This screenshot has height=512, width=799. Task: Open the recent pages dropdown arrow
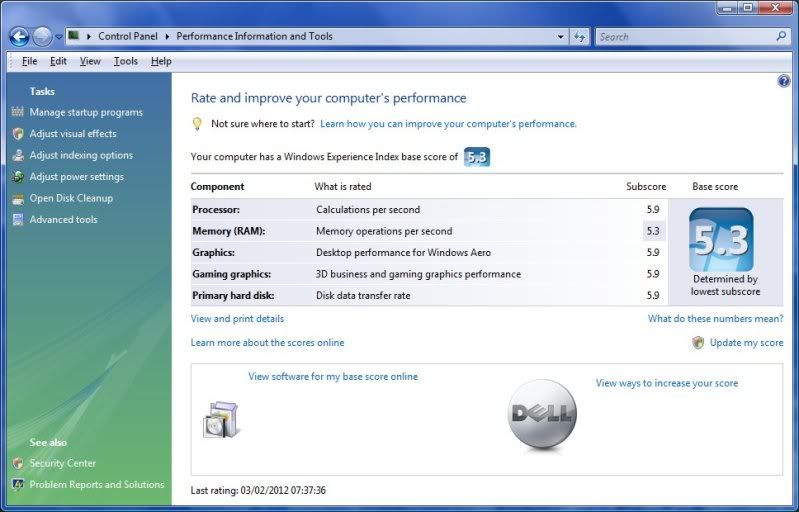click(x=59, y=37)
